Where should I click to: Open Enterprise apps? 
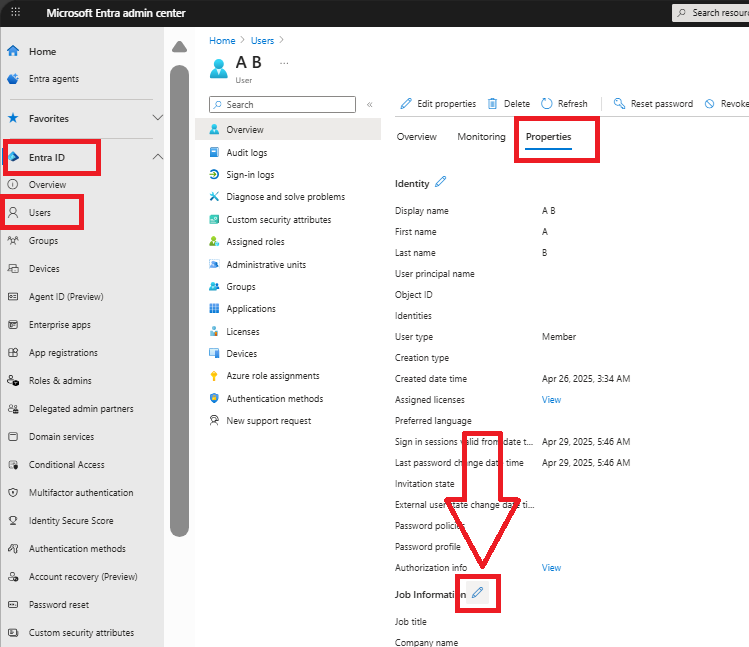(x=59, y=325)
